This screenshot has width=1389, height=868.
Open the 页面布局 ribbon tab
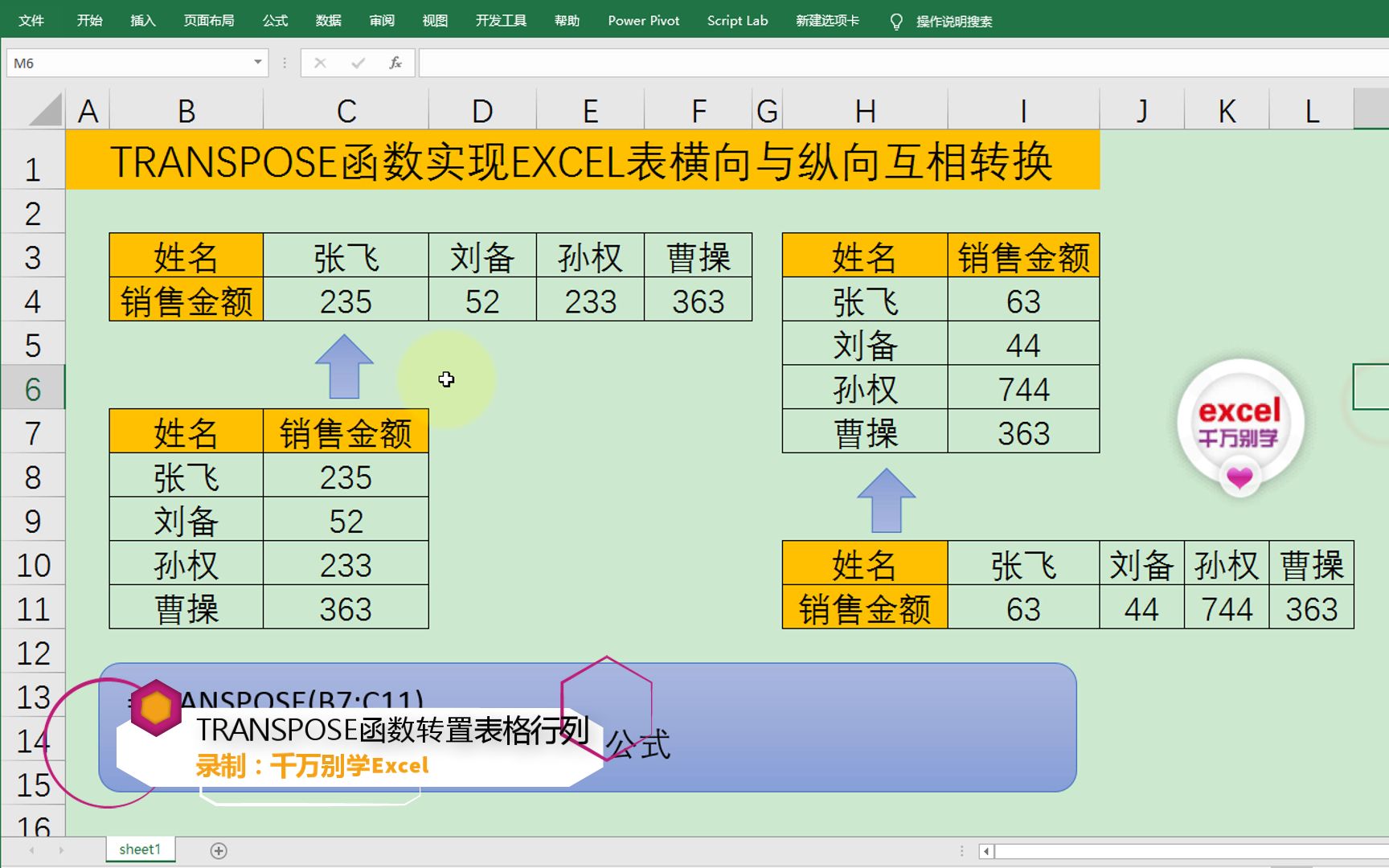tap(208, 20)
